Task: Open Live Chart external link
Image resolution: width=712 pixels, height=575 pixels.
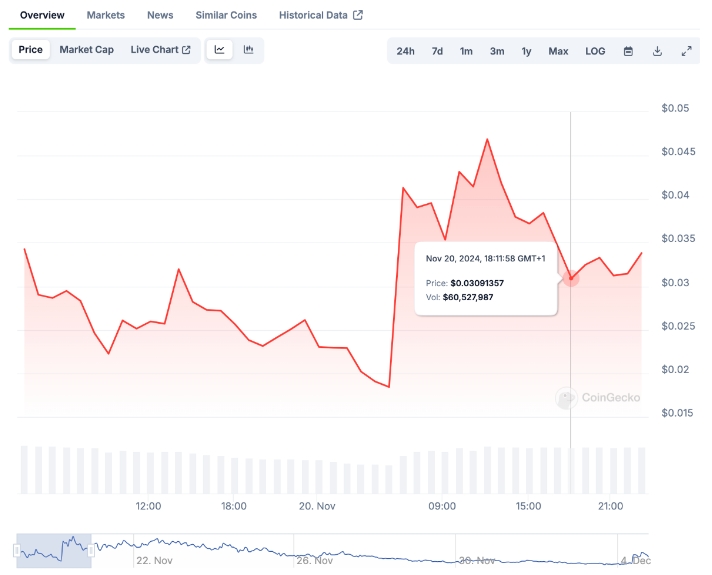Action: (x=160, y=50)
